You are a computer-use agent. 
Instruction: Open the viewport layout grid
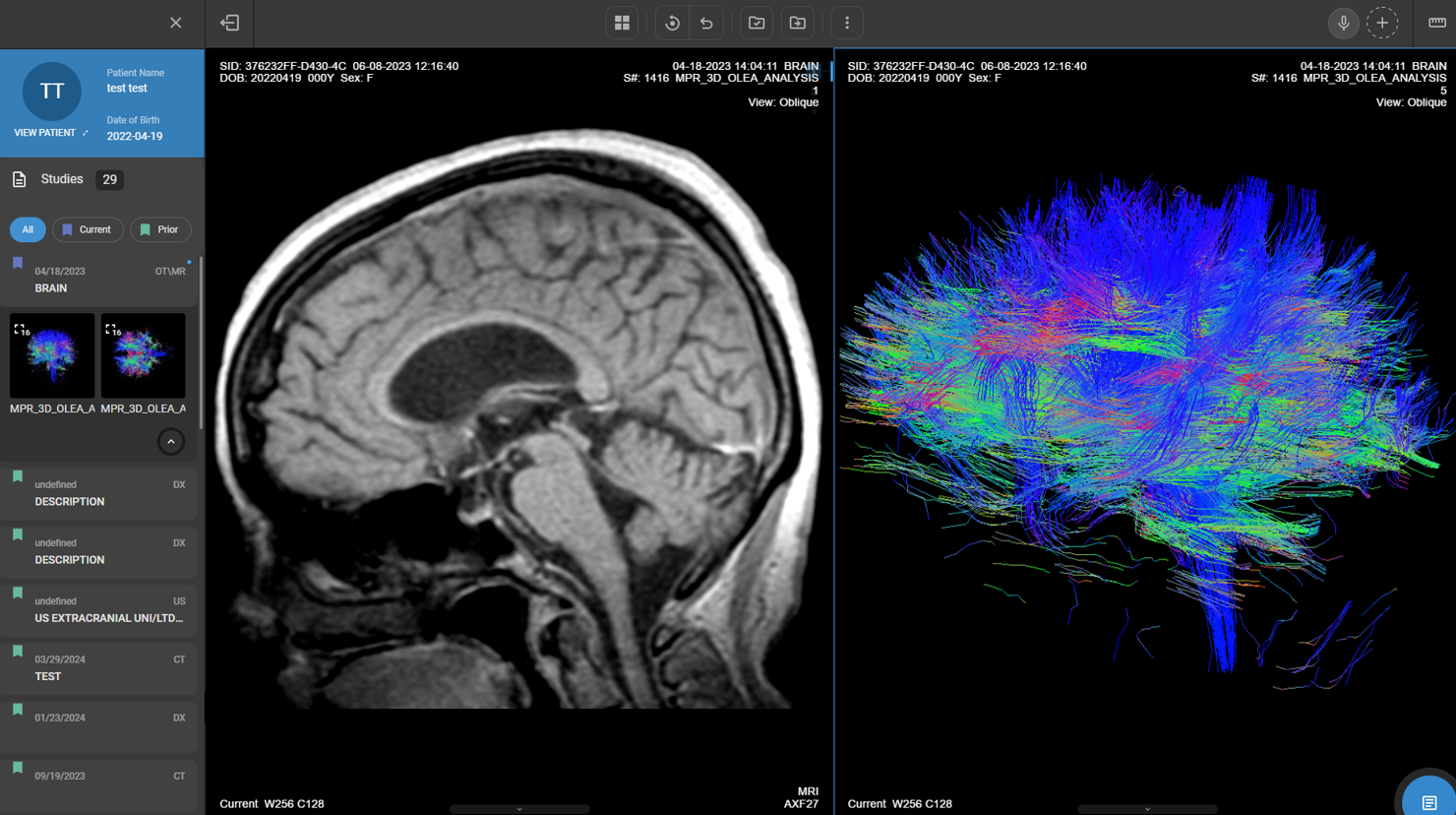point(622,23)
